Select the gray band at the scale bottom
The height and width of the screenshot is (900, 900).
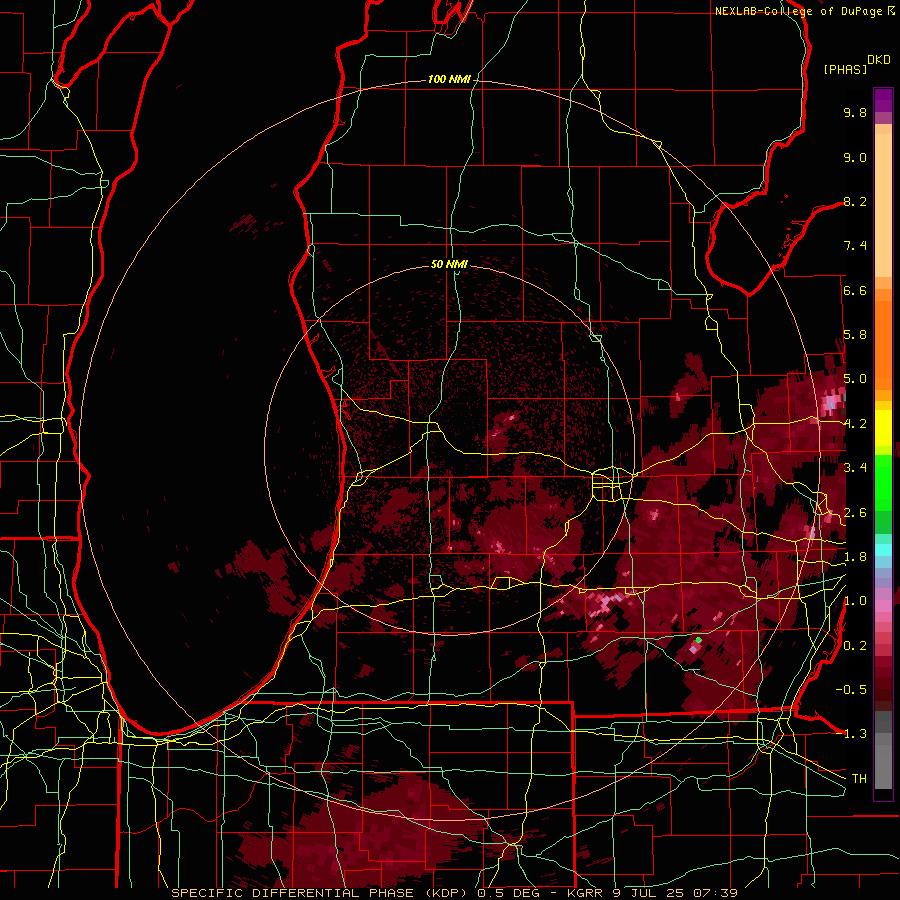tap(883, 751)
